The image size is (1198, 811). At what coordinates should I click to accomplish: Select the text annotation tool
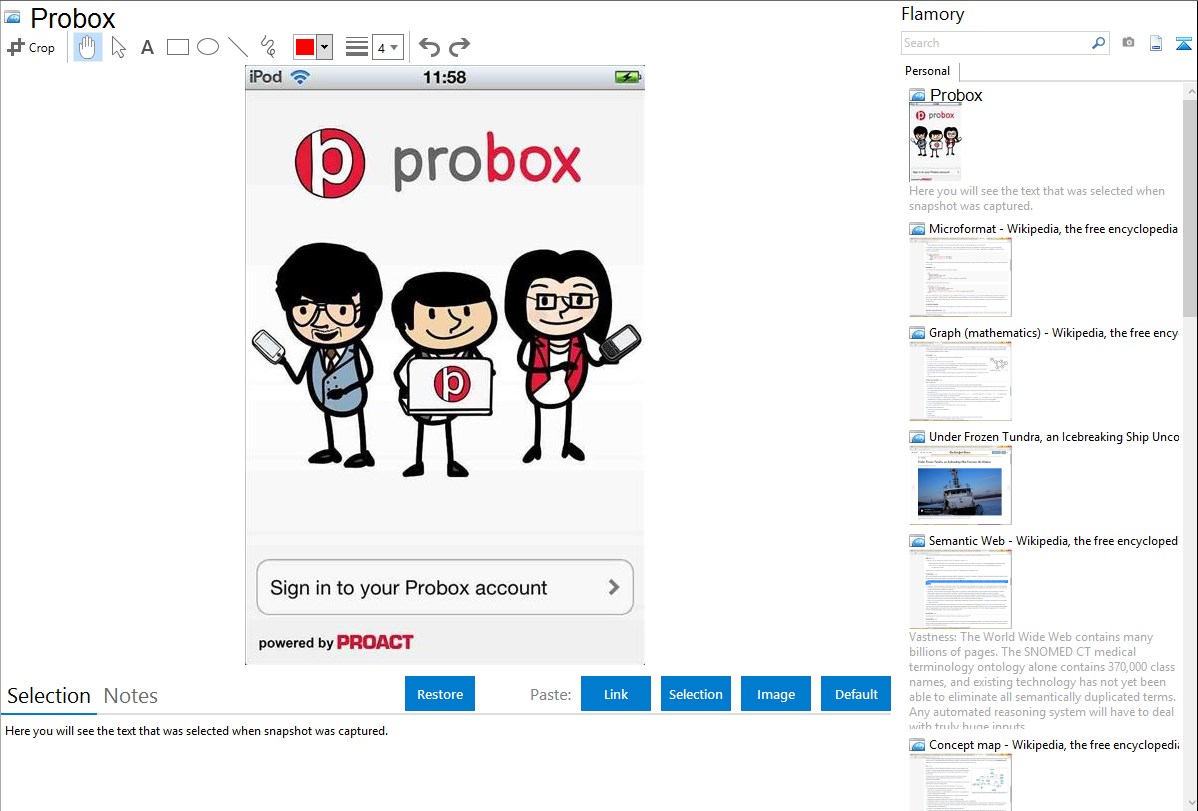point(147,48)
